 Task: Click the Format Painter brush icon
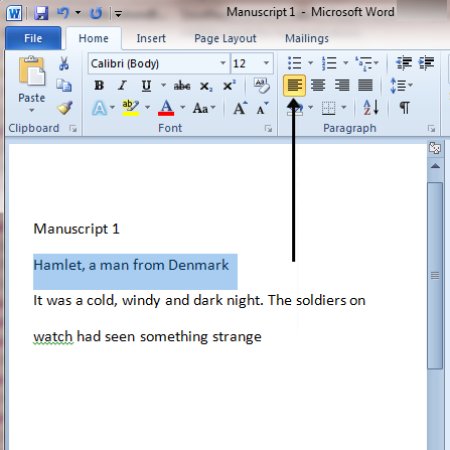(x=65, y=108)
